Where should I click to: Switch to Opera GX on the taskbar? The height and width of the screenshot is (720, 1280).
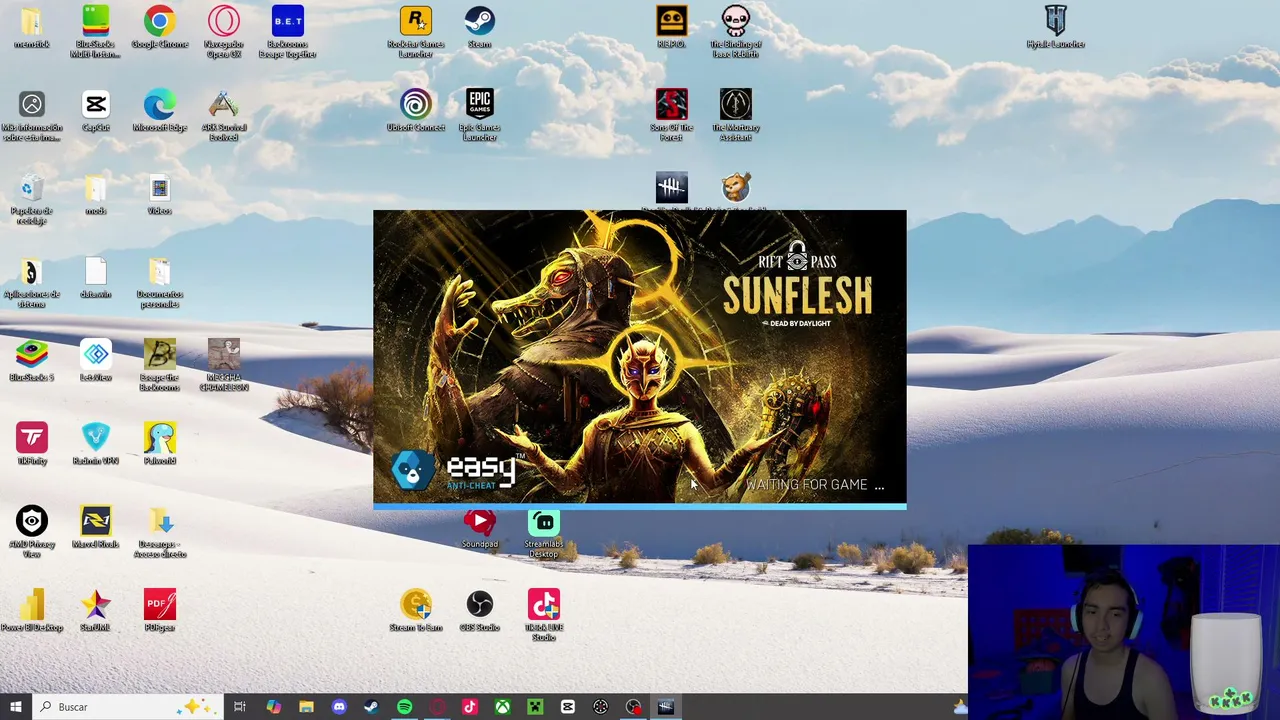coord(437,707)
